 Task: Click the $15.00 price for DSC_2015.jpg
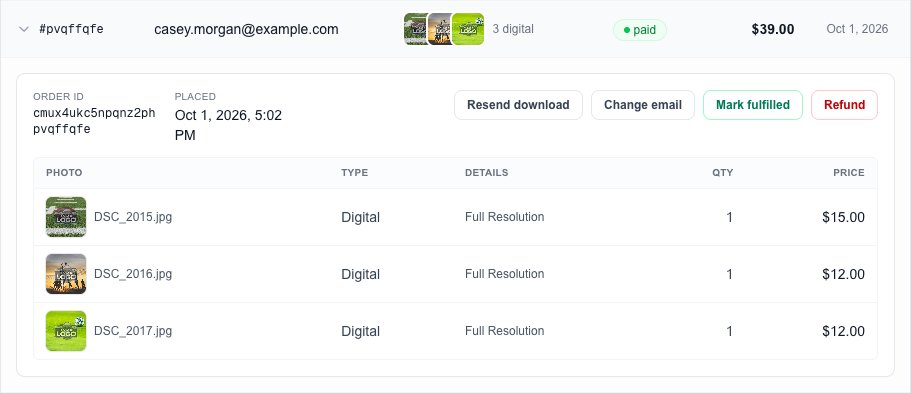click(843, 217)
